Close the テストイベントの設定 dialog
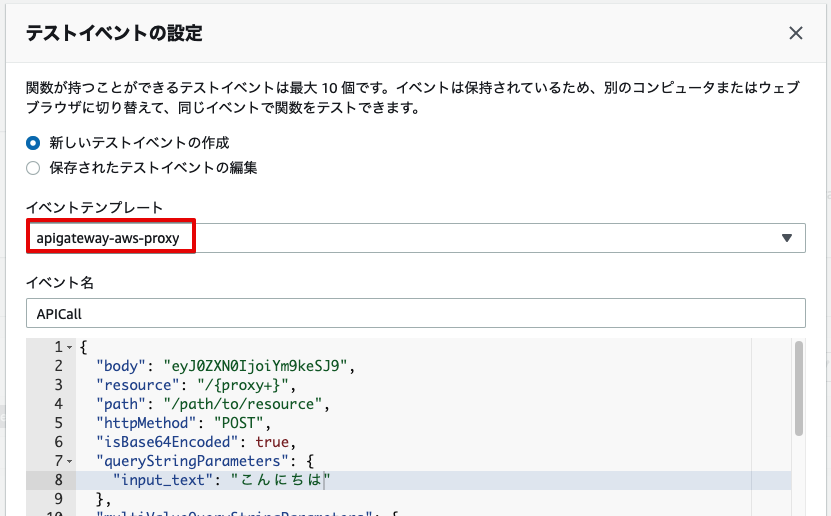 tap(795, 33)
